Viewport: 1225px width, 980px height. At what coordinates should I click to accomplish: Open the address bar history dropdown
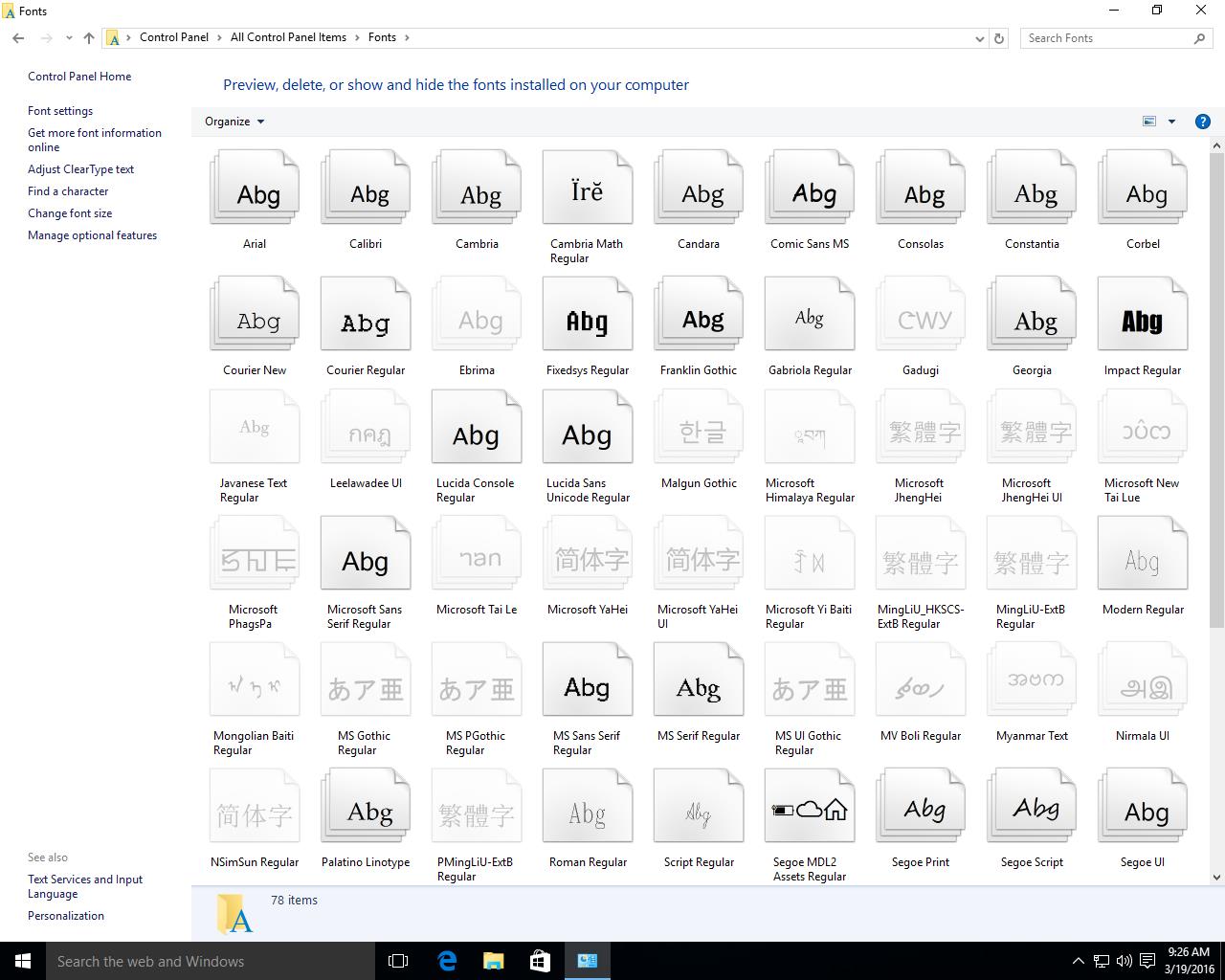(x=979, y=38)
